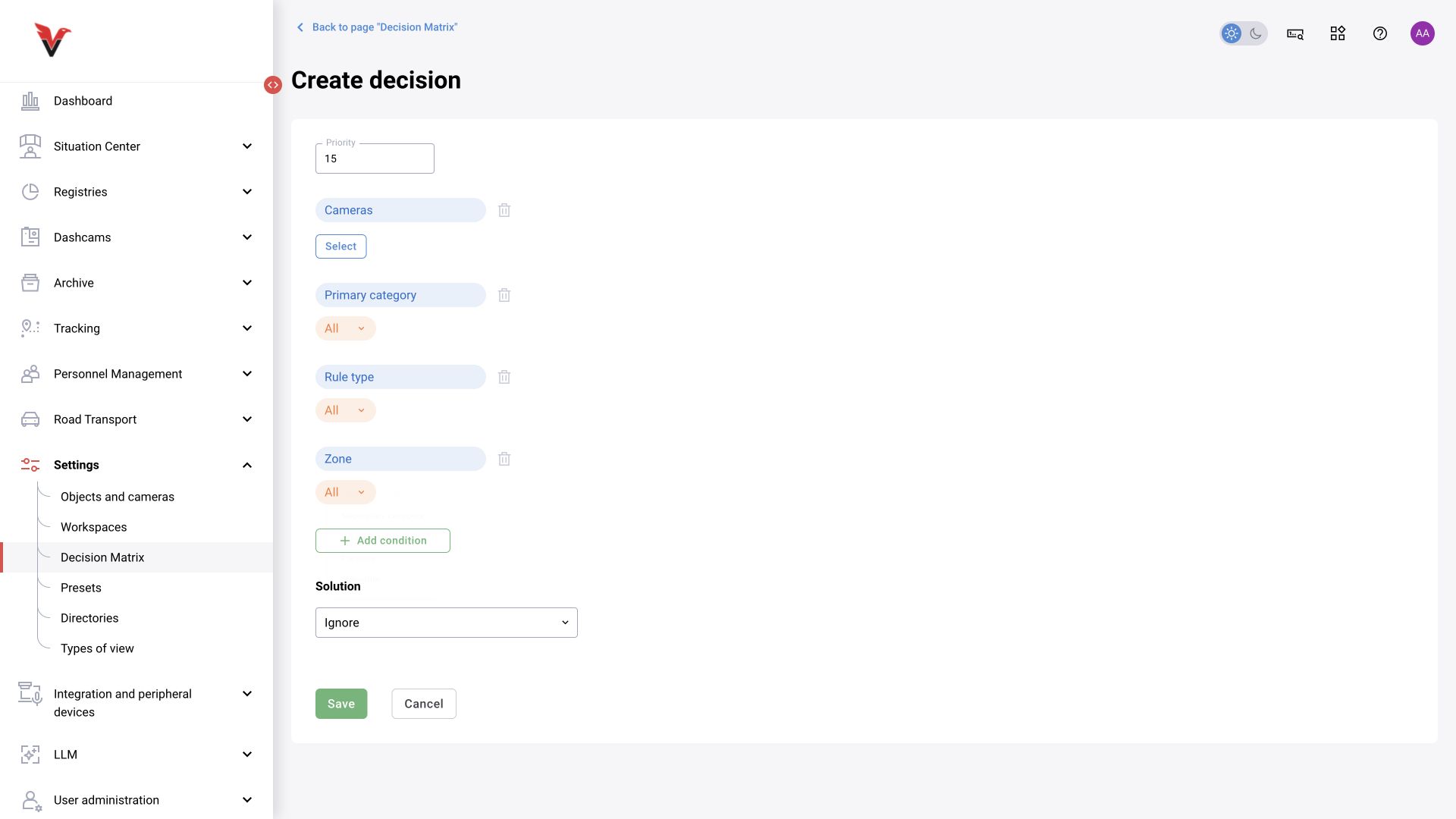The height and width of the screenshot is (819, 1456).
Task: Click the Select cameras button
Action: point(341,246)
